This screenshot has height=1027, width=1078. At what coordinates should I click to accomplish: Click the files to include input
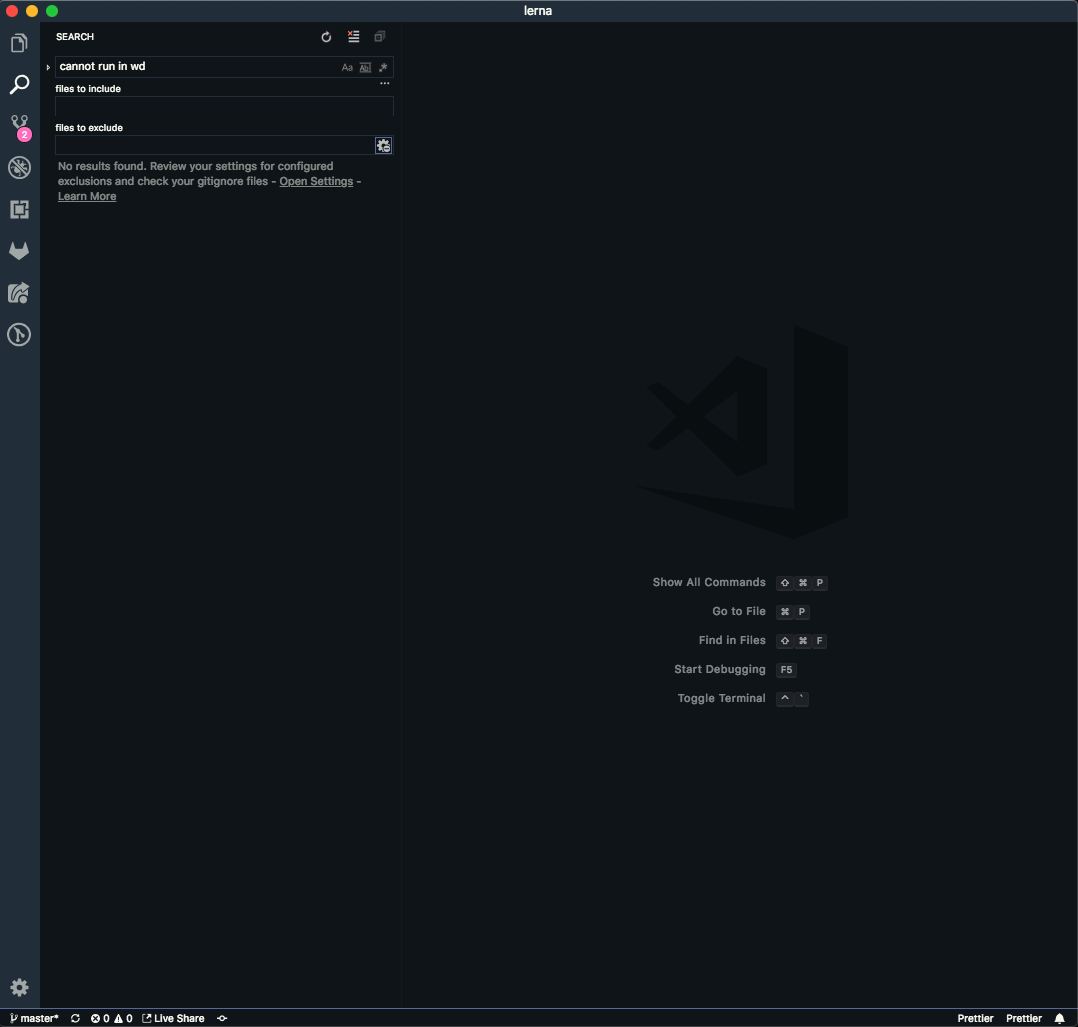(224, 106)
